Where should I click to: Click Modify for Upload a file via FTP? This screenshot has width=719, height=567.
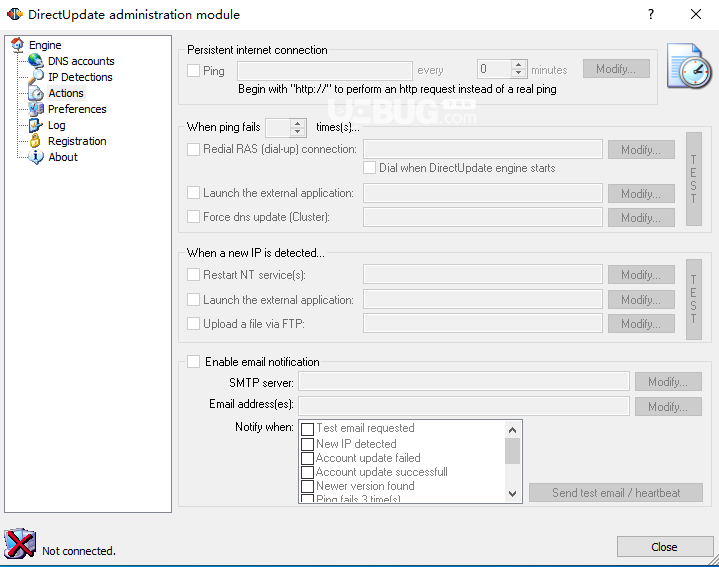point(641,324)
